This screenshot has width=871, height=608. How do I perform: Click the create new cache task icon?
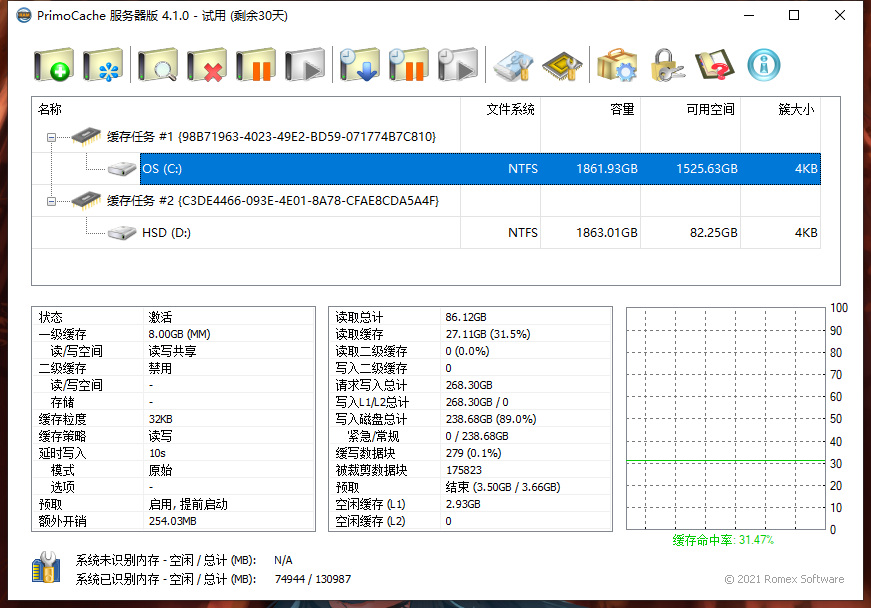coord(53,66)
